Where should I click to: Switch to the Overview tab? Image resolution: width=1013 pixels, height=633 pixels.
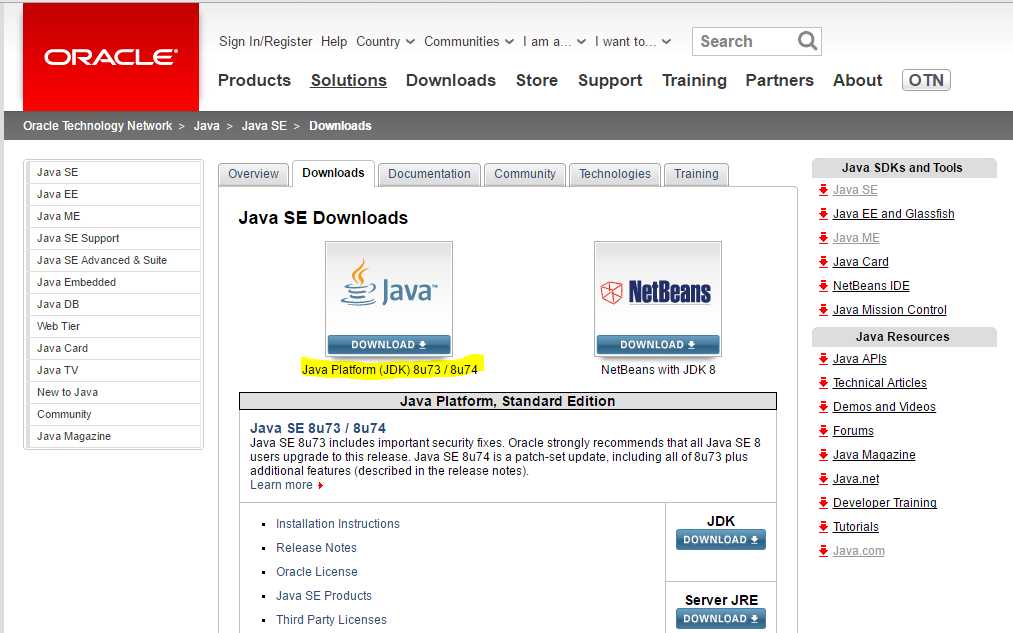pyautogui.click(x=253, y=174)
